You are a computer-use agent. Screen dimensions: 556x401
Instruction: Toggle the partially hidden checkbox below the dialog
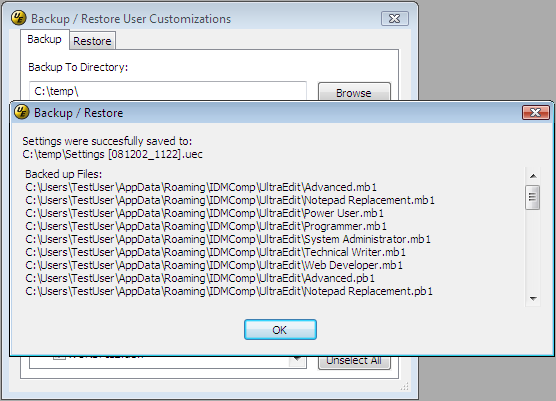(x=60, y=357)
